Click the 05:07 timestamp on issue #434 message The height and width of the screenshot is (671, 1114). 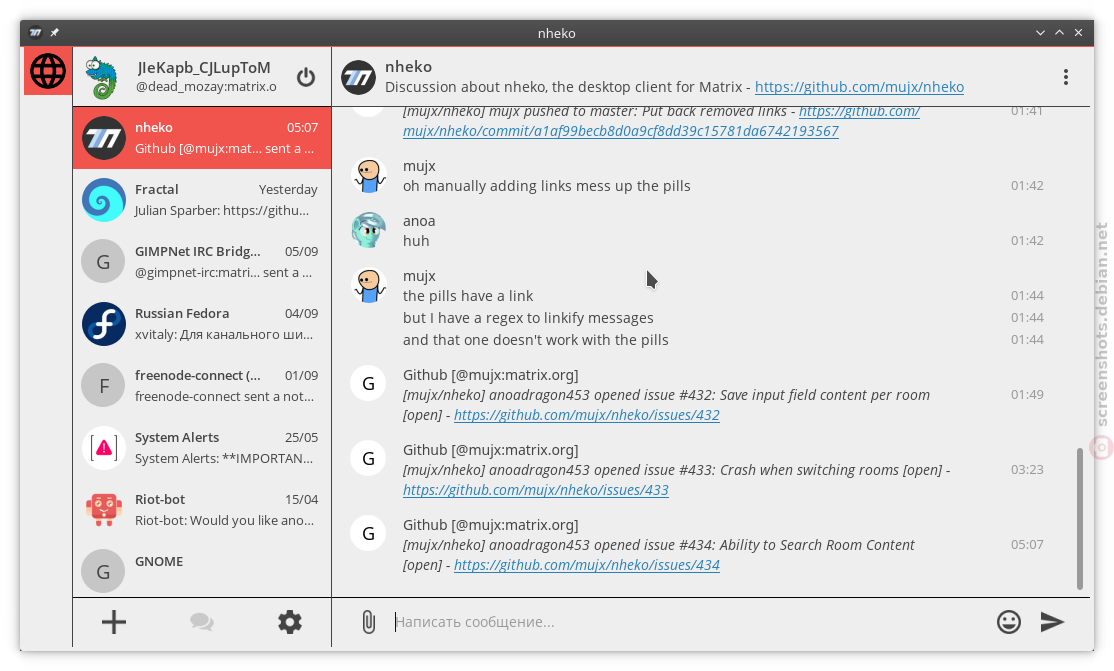click(x=1027, y=544)
